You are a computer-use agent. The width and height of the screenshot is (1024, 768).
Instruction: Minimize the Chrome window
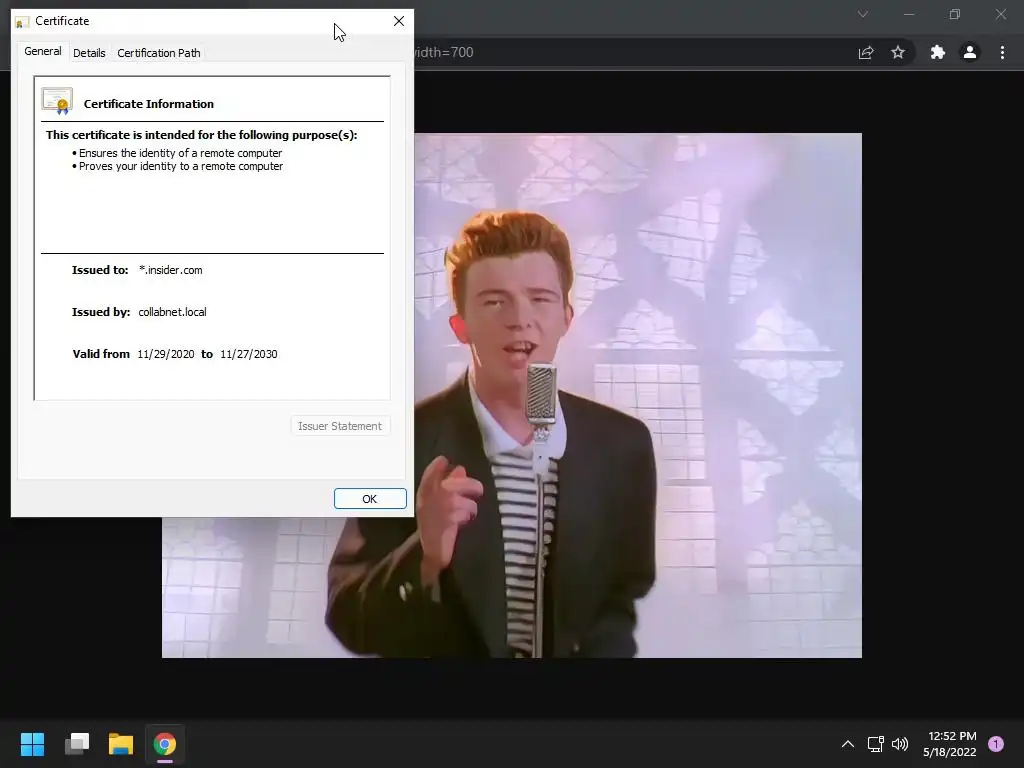909,14
